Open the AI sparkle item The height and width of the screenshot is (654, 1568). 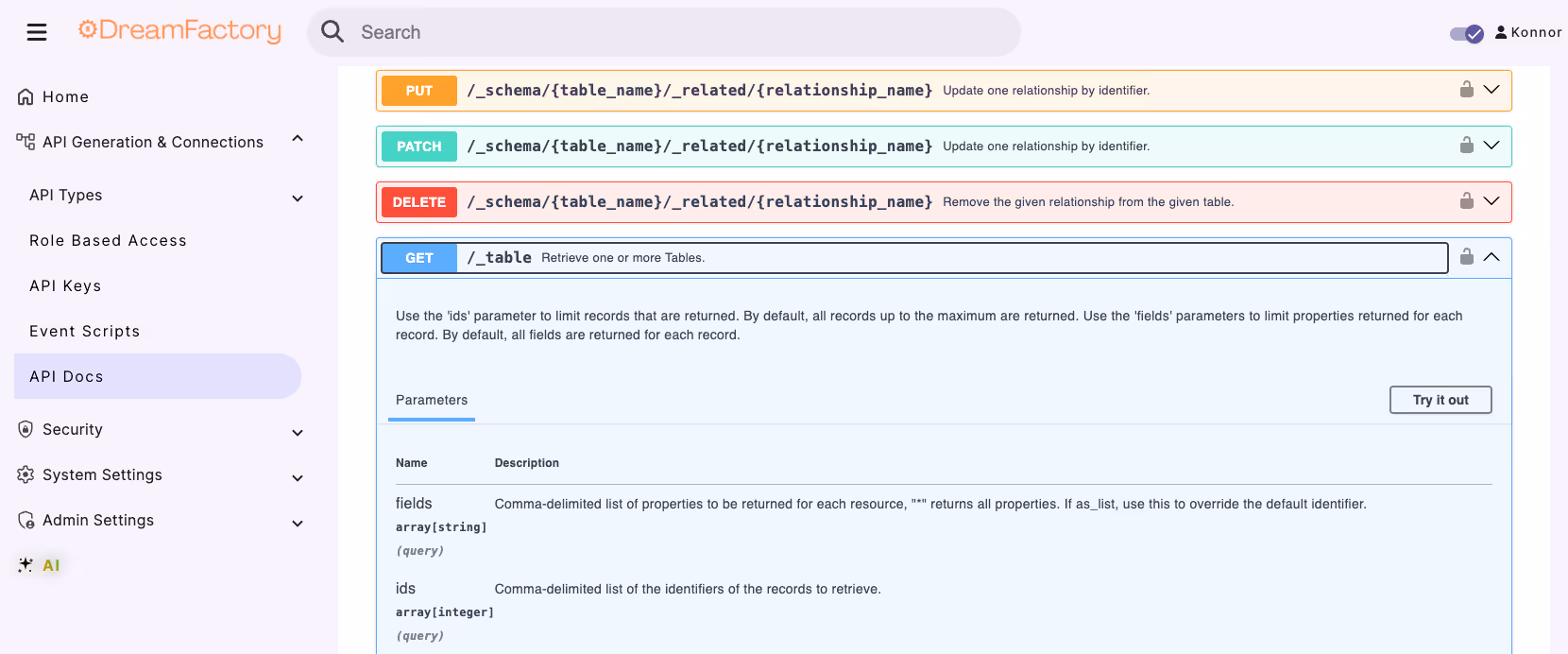(39, 565)
